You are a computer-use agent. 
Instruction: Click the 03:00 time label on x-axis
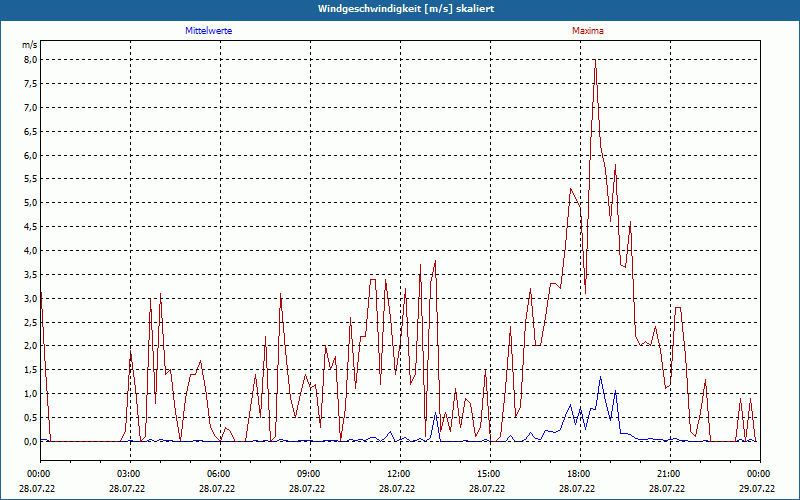pyautogui.click(x=131, y=474)
